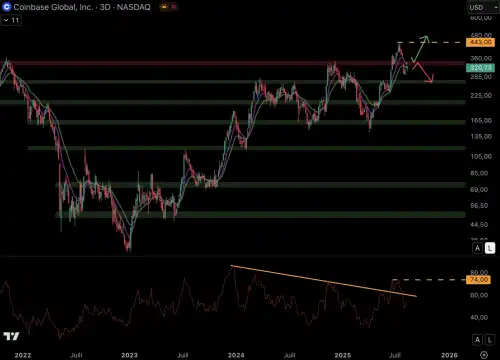Click the 2022 label on time axis
The width and height of the screenshot is (500, 360).
(x=23, y=355)
